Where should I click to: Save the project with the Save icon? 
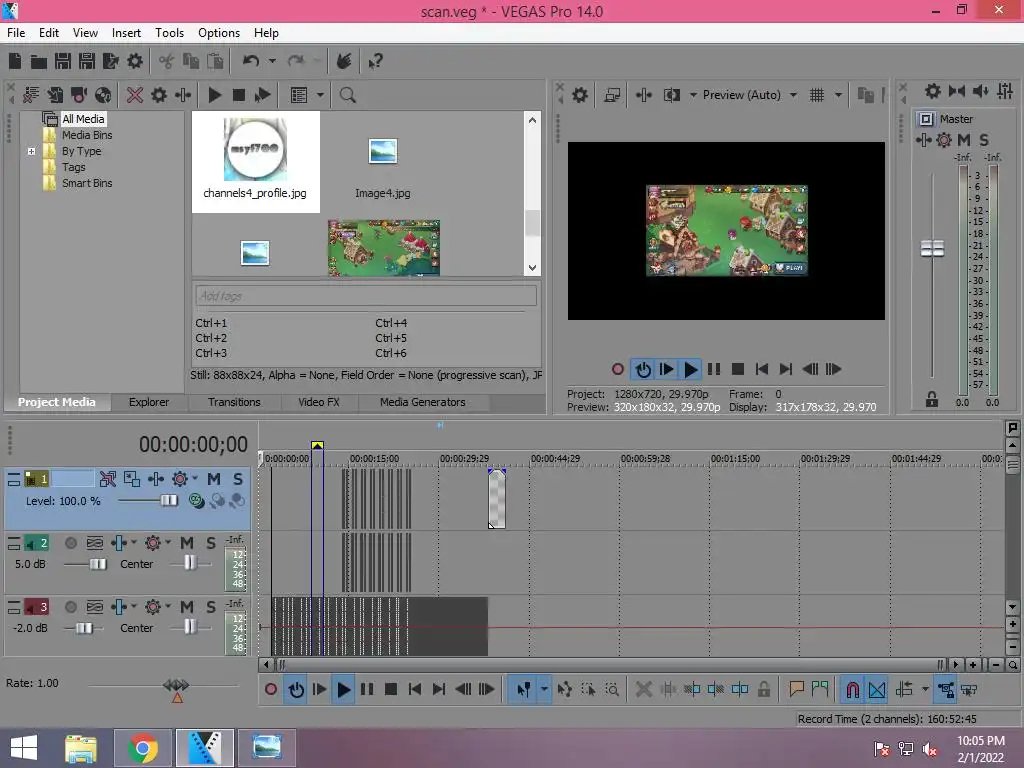(x=63, y=61)
